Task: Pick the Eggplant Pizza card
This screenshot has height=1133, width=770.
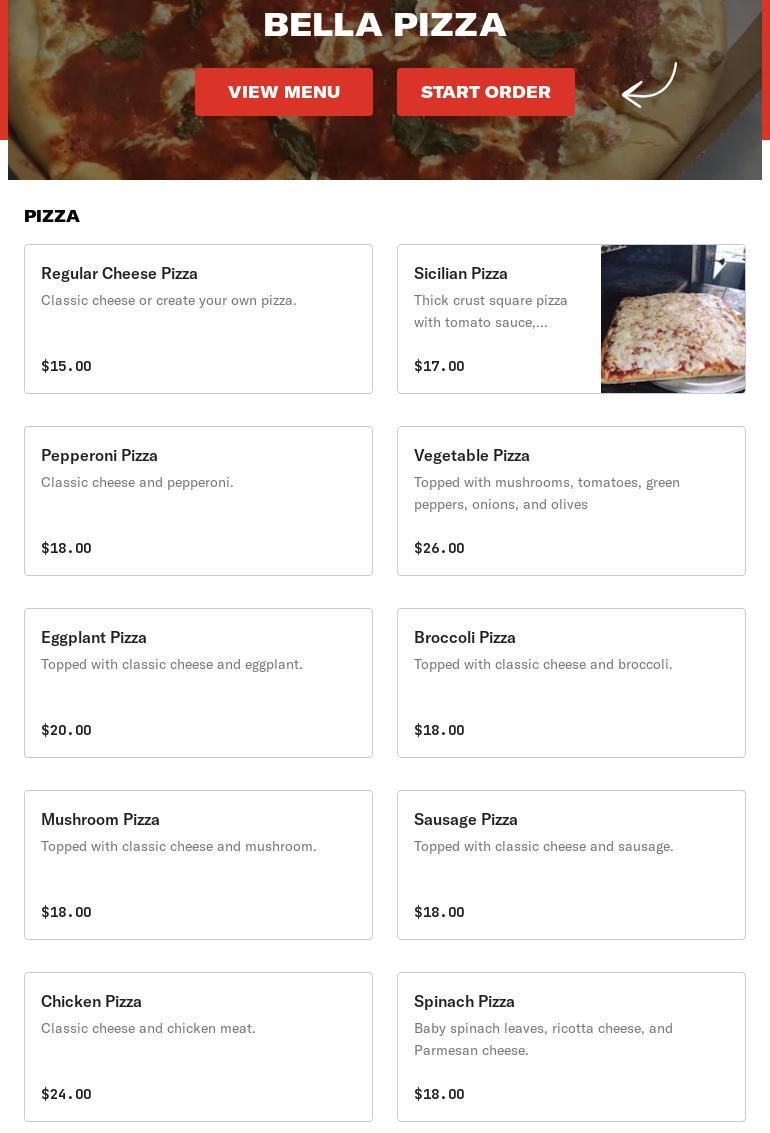Action: (199, 683)
